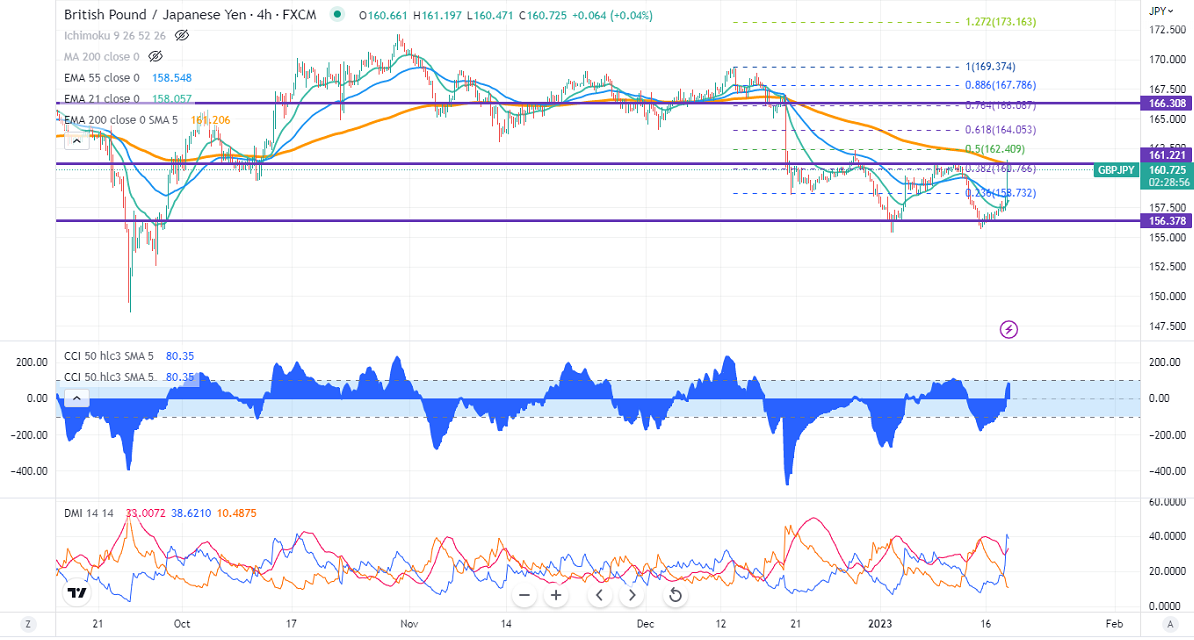Collapse the indicator legend with chevron
Viewport: 1194px width, 640px height.
pyautogui.click(x=77, y=398)
